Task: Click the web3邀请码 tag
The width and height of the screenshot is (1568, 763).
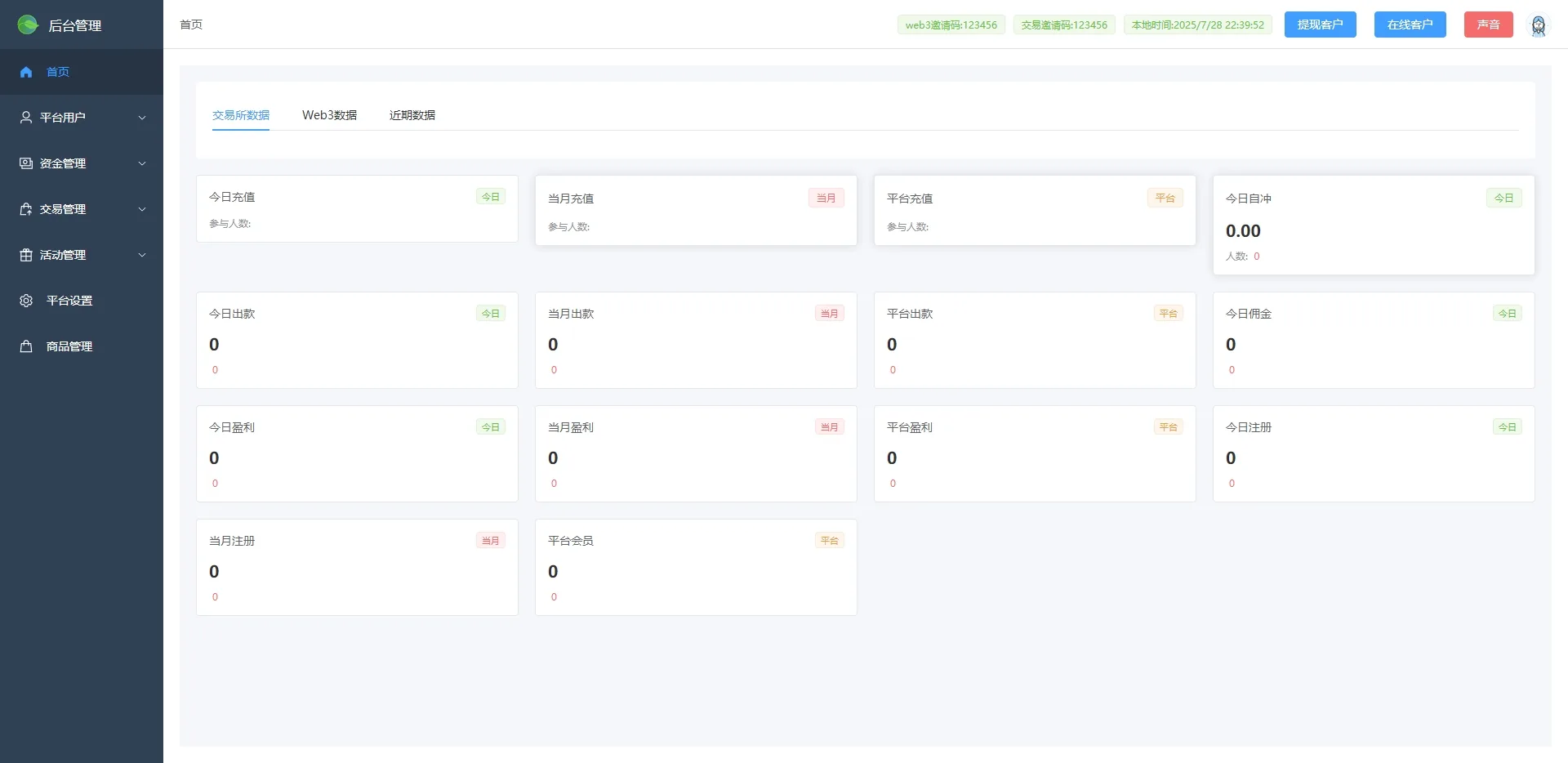Action: (951, 25)
